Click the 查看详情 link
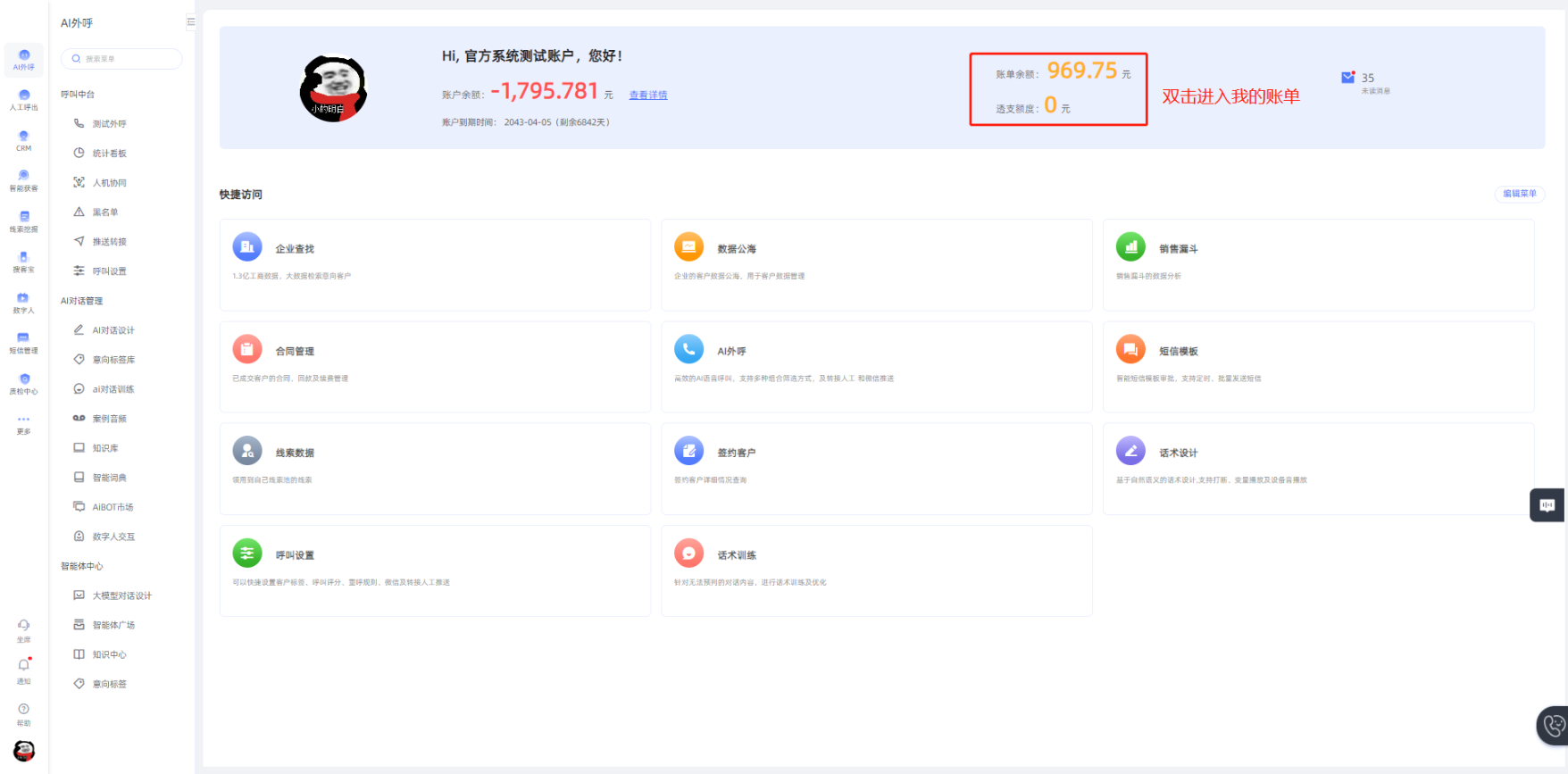 tap(648, 96)
